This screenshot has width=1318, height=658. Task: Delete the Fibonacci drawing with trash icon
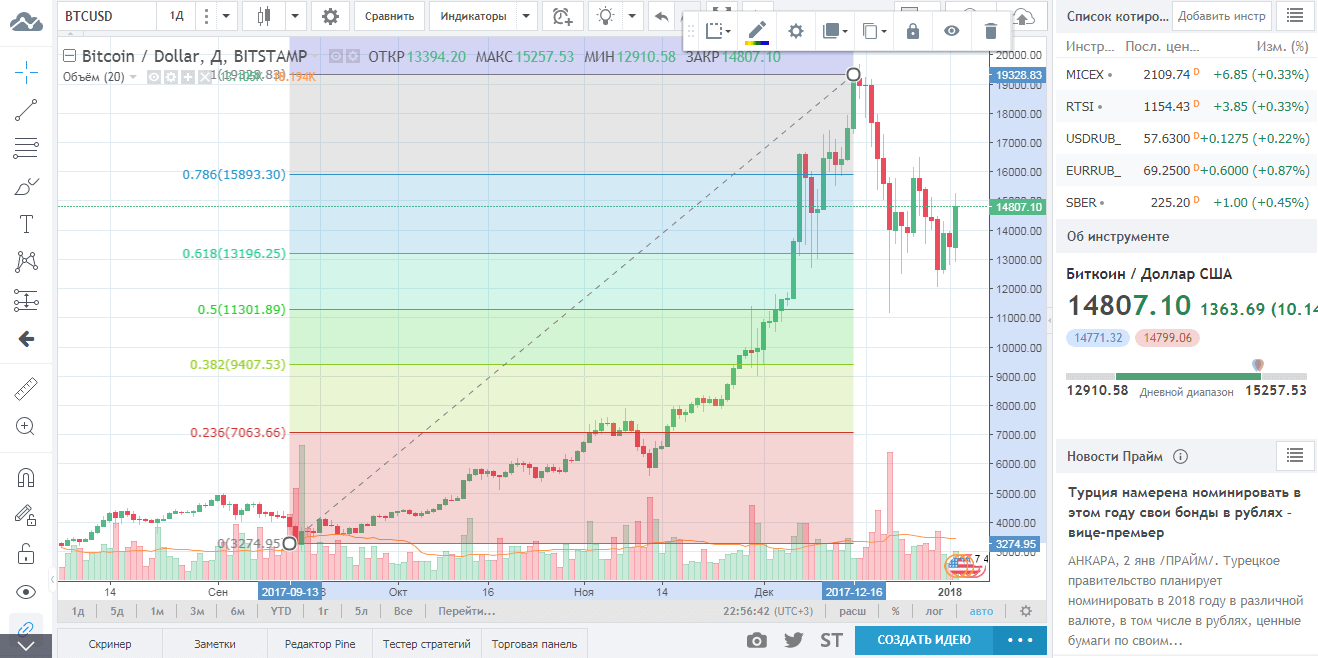click(990, 31)
